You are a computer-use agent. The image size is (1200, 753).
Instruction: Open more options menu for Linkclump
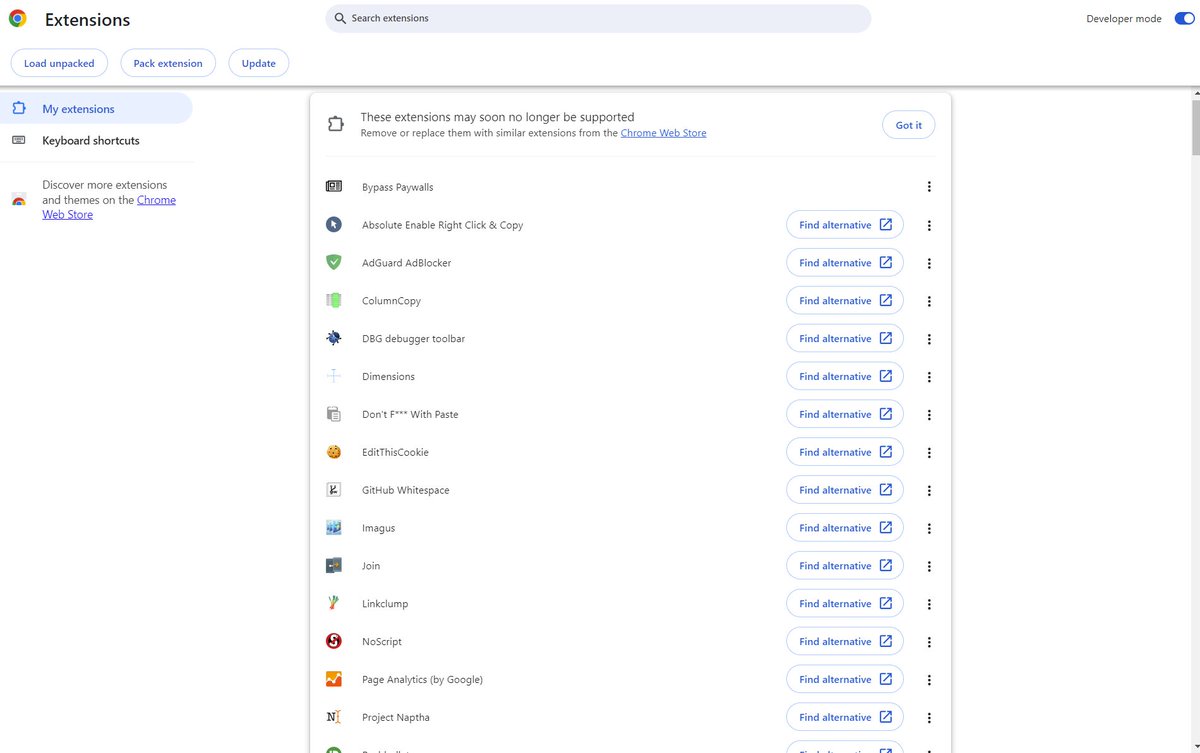(x=929, y=604)
